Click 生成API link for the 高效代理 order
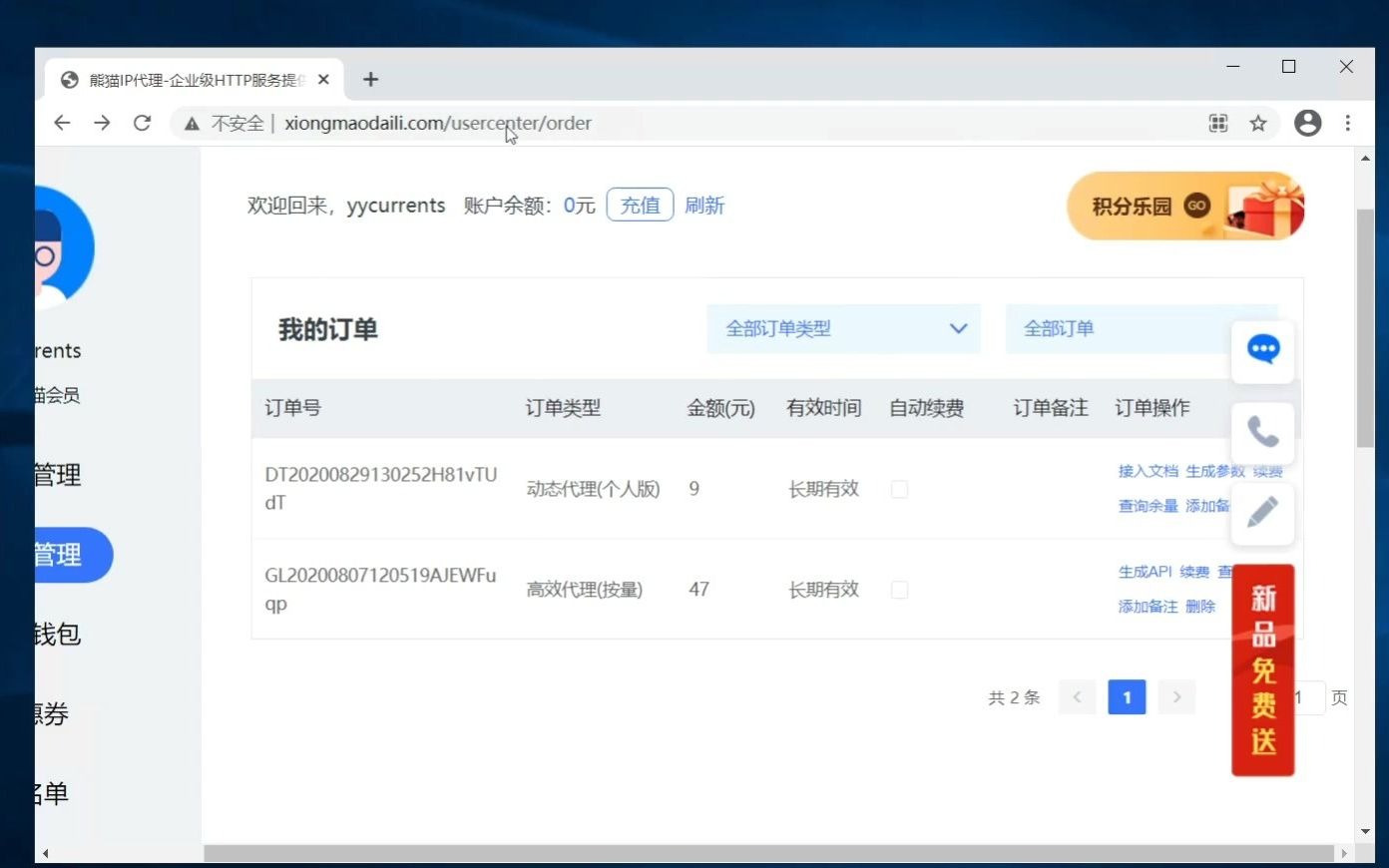Image resolution: width=1389 pixels, height=868 pixels. [1145, 572]
